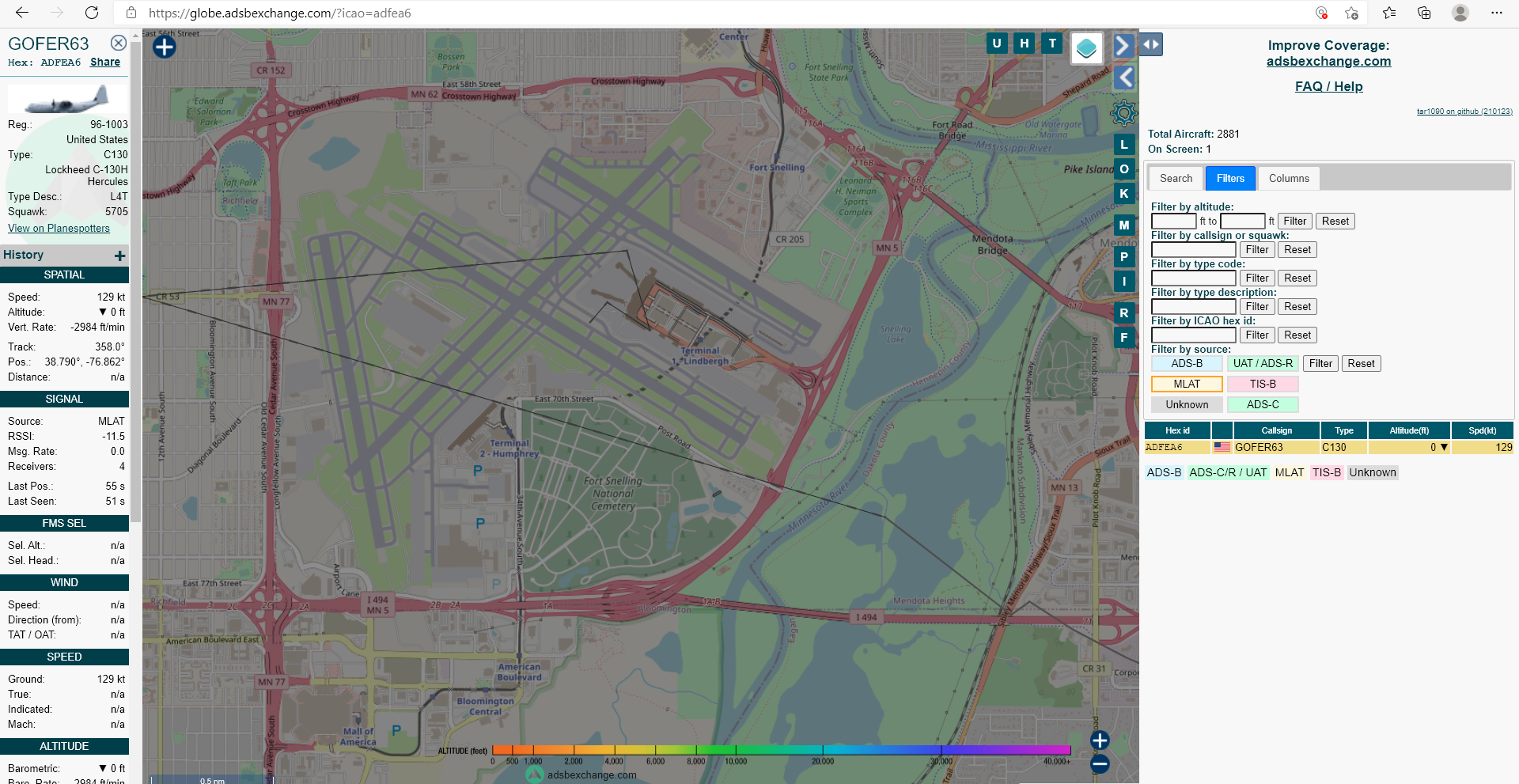Image resolution: width=1519 pixels, height=784 pixels.
Task: Reset the source filter
Action: tap(1361, 364)
